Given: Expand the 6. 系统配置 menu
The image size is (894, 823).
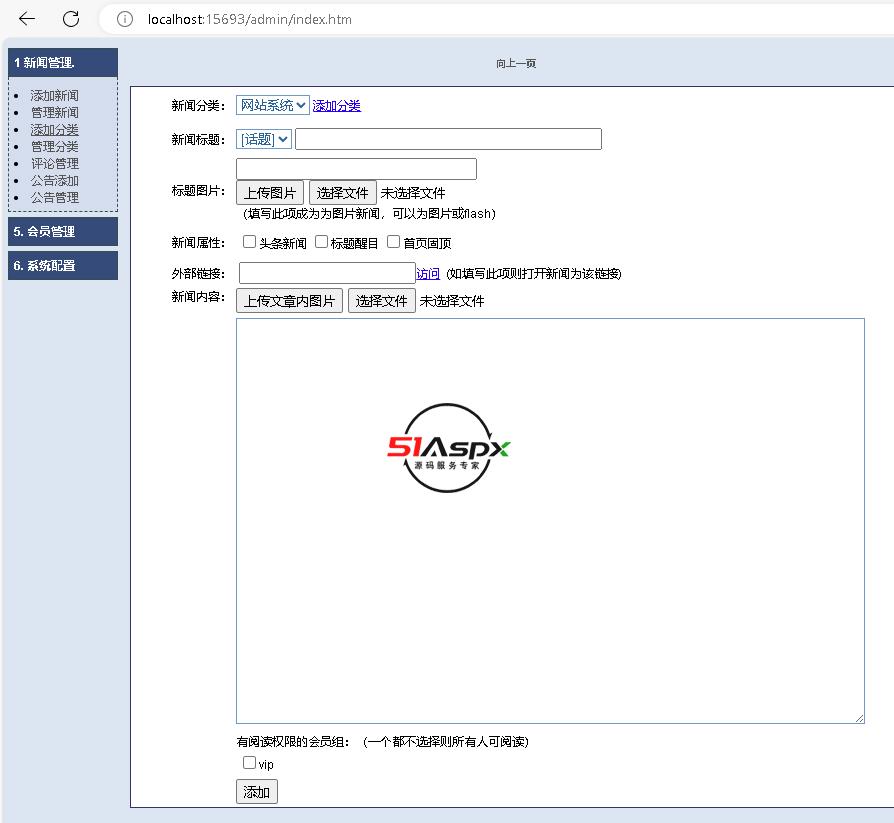Looking at the screenshot, I should coord(63,266).
